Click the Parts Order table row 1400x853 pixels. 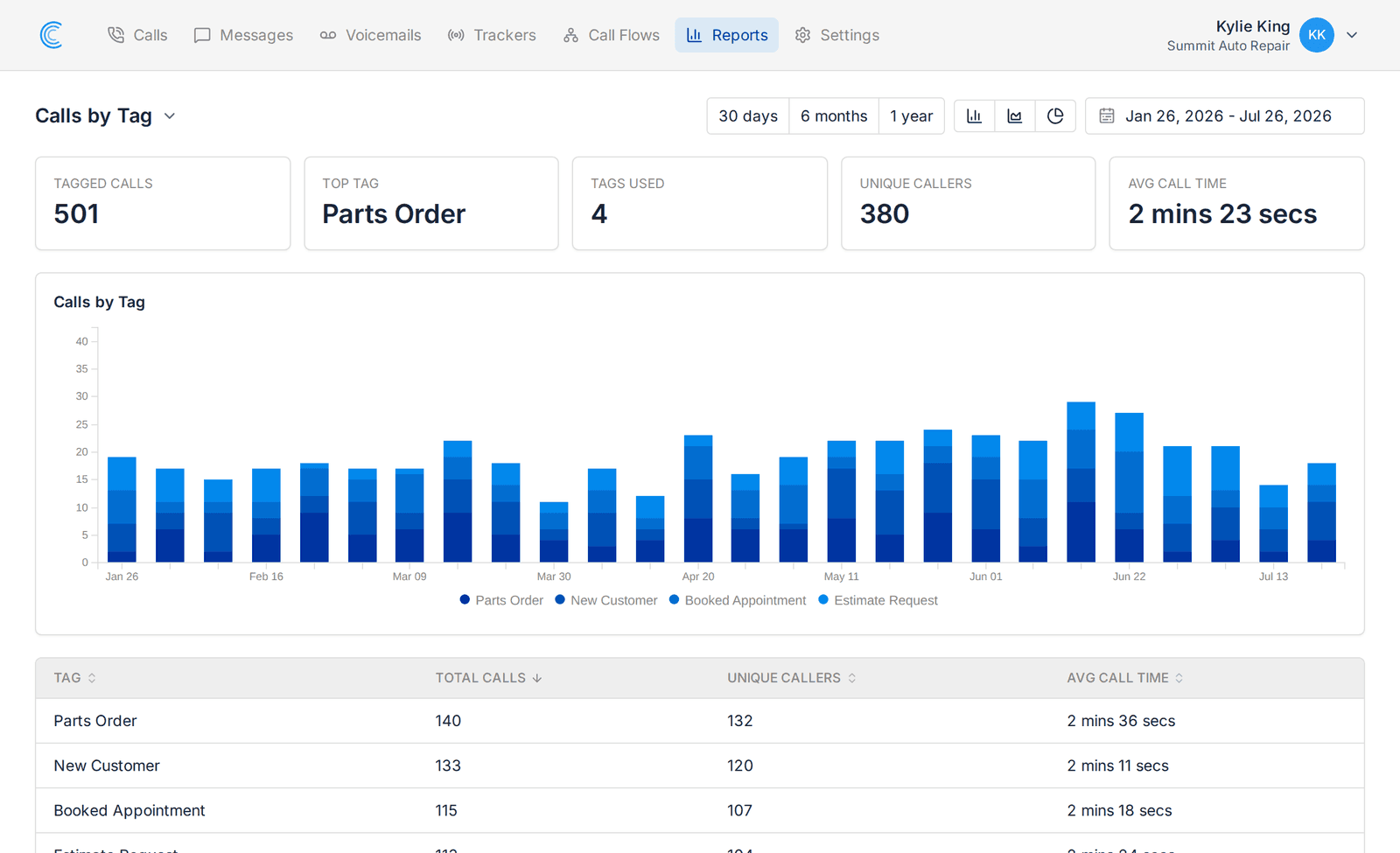pyautogui.click(x=699, y=721)
